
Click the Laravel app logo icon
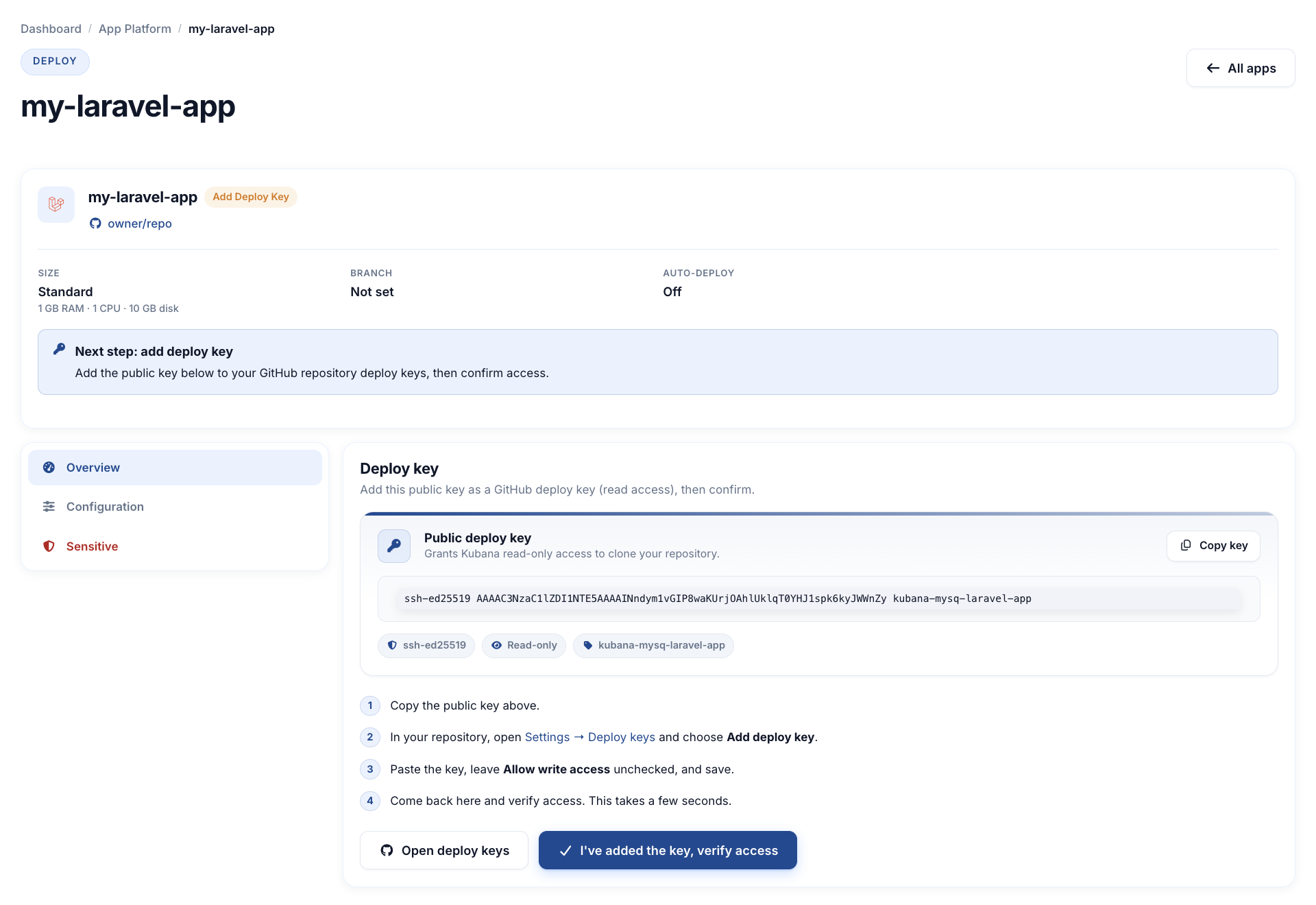pyautogui.click(x=56, y=204)
